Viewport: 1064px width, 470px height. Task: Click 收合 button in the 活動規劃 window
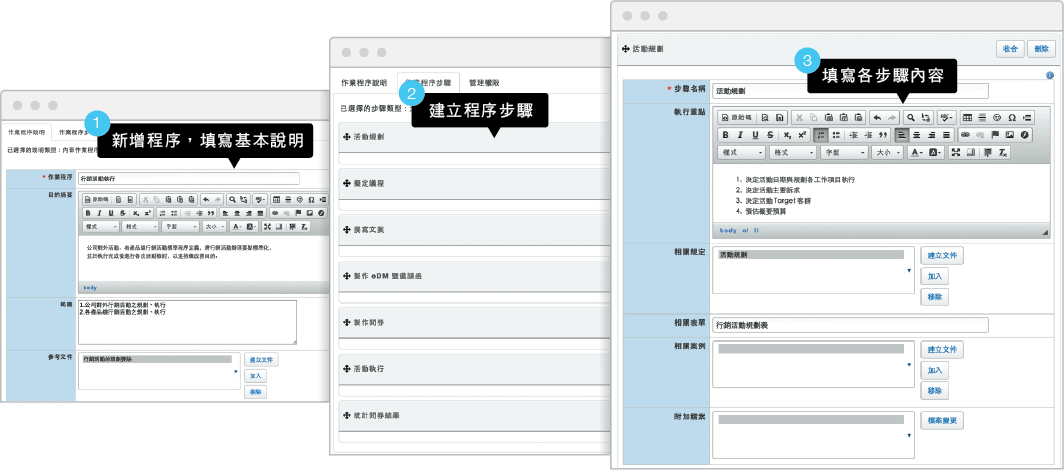[x=1010, y=49]
